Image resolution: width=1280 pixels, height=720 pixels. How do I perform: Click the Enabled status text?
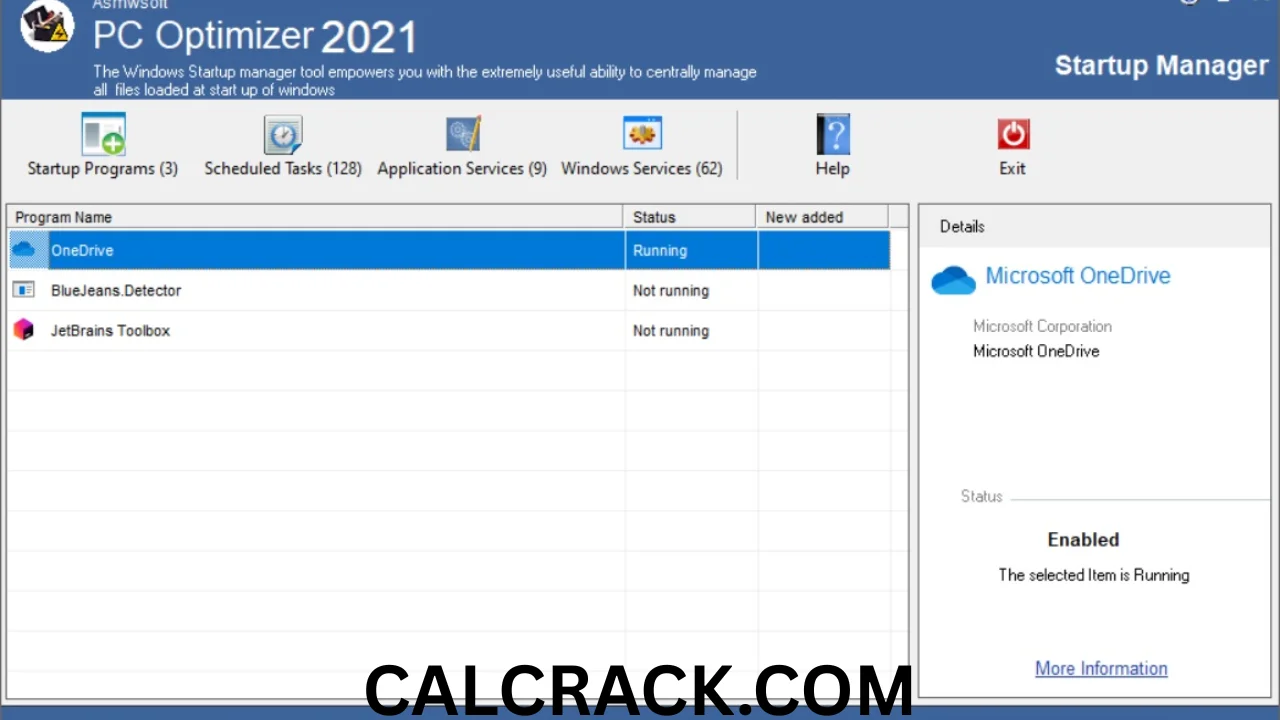(1083, 539)
